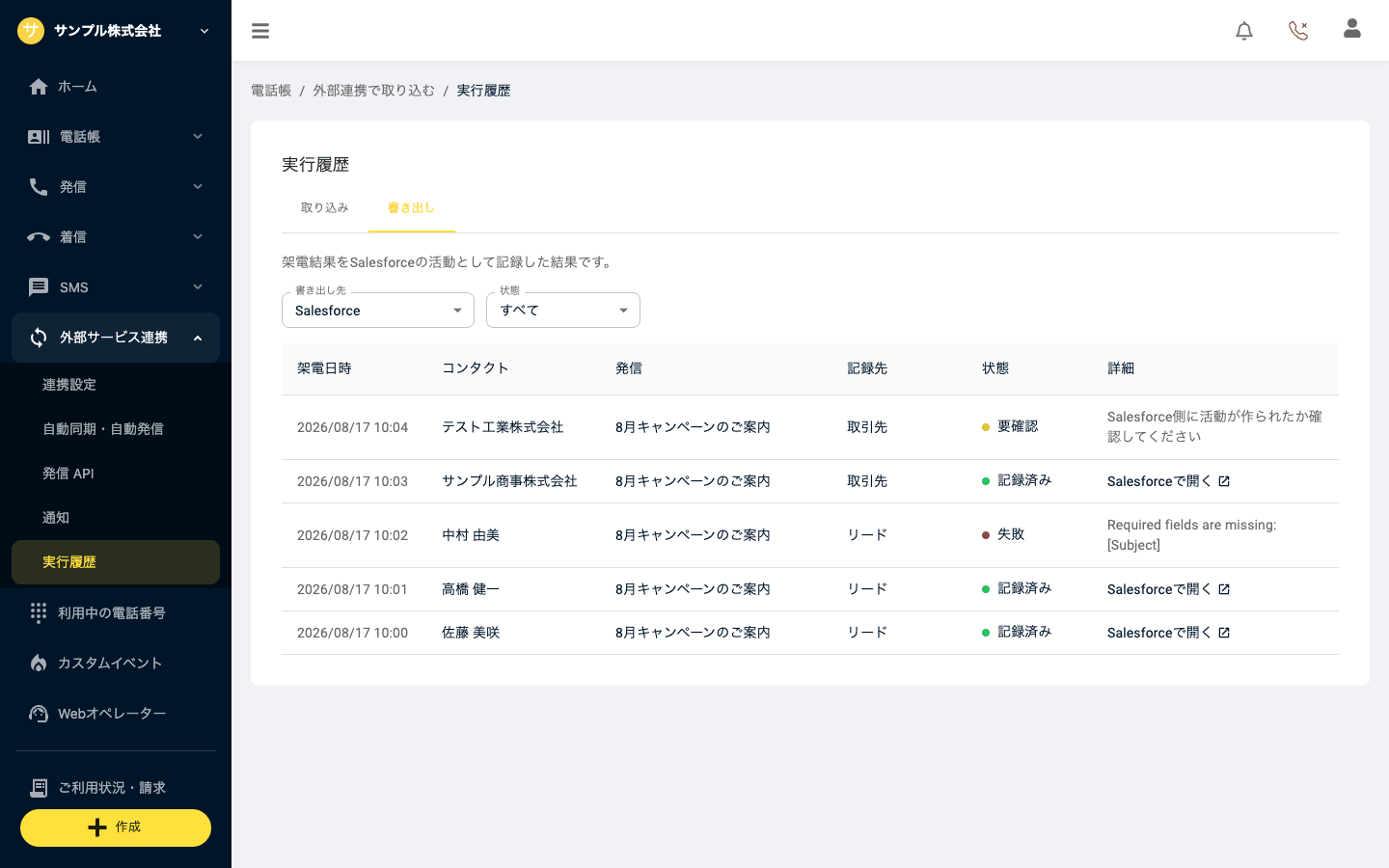Click the SMS message icon
Image resolution: width=1389 pixels, height=868 pixels.
pyautogui.click(x=39, y=287)
